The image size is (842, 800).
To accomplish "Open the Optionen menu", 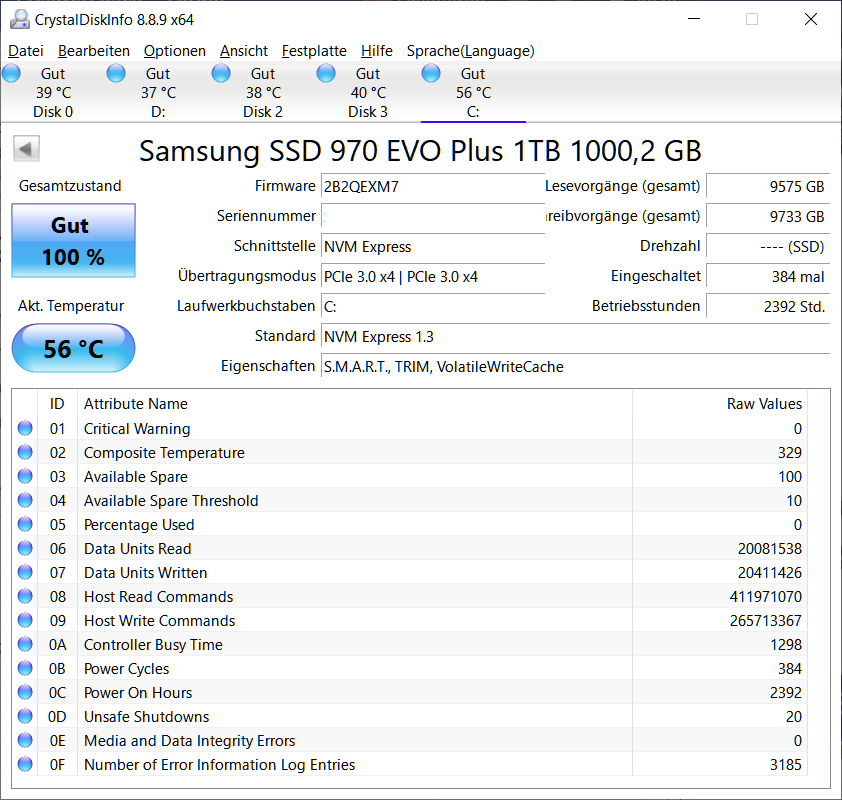I will pyautogui.click(x=175, y=51).
